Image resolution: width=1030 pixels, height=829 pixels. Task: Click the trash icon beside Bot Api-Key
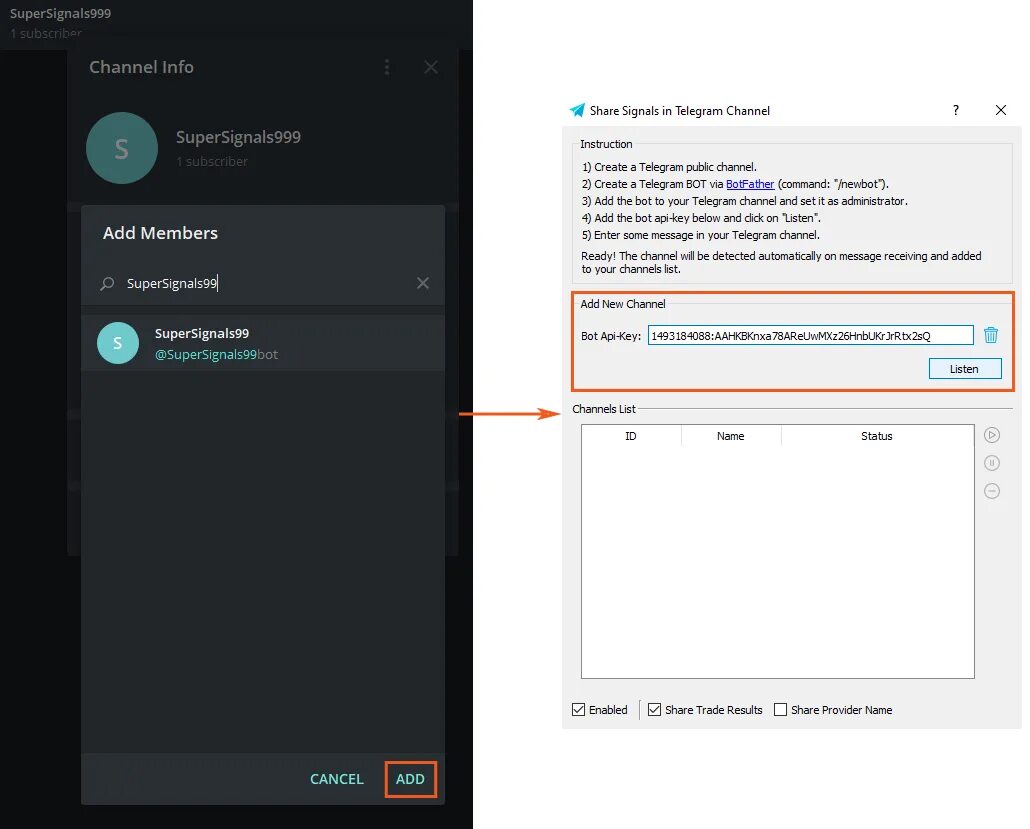(991, 335)
